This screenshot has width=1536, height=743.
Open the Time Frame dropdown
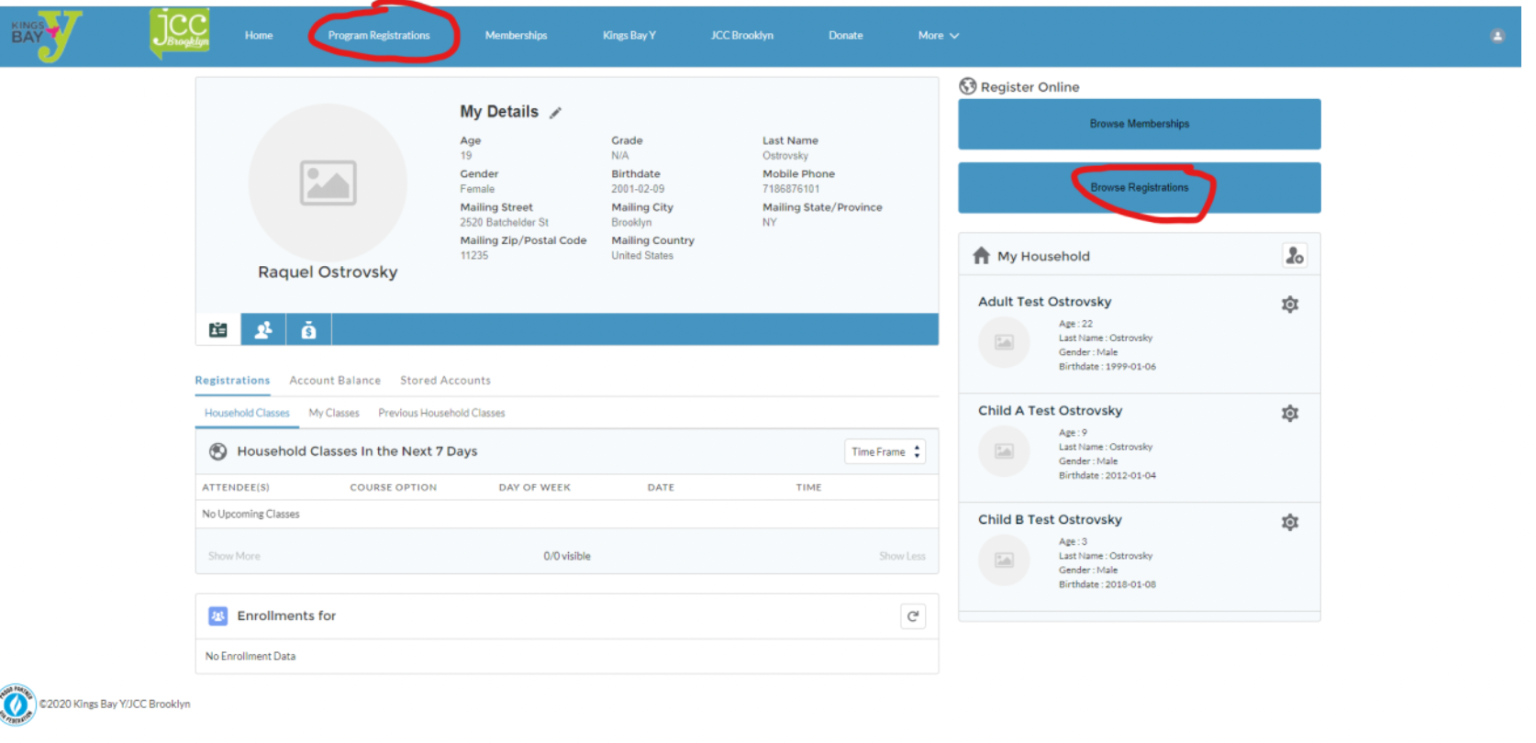pos(884,452)
